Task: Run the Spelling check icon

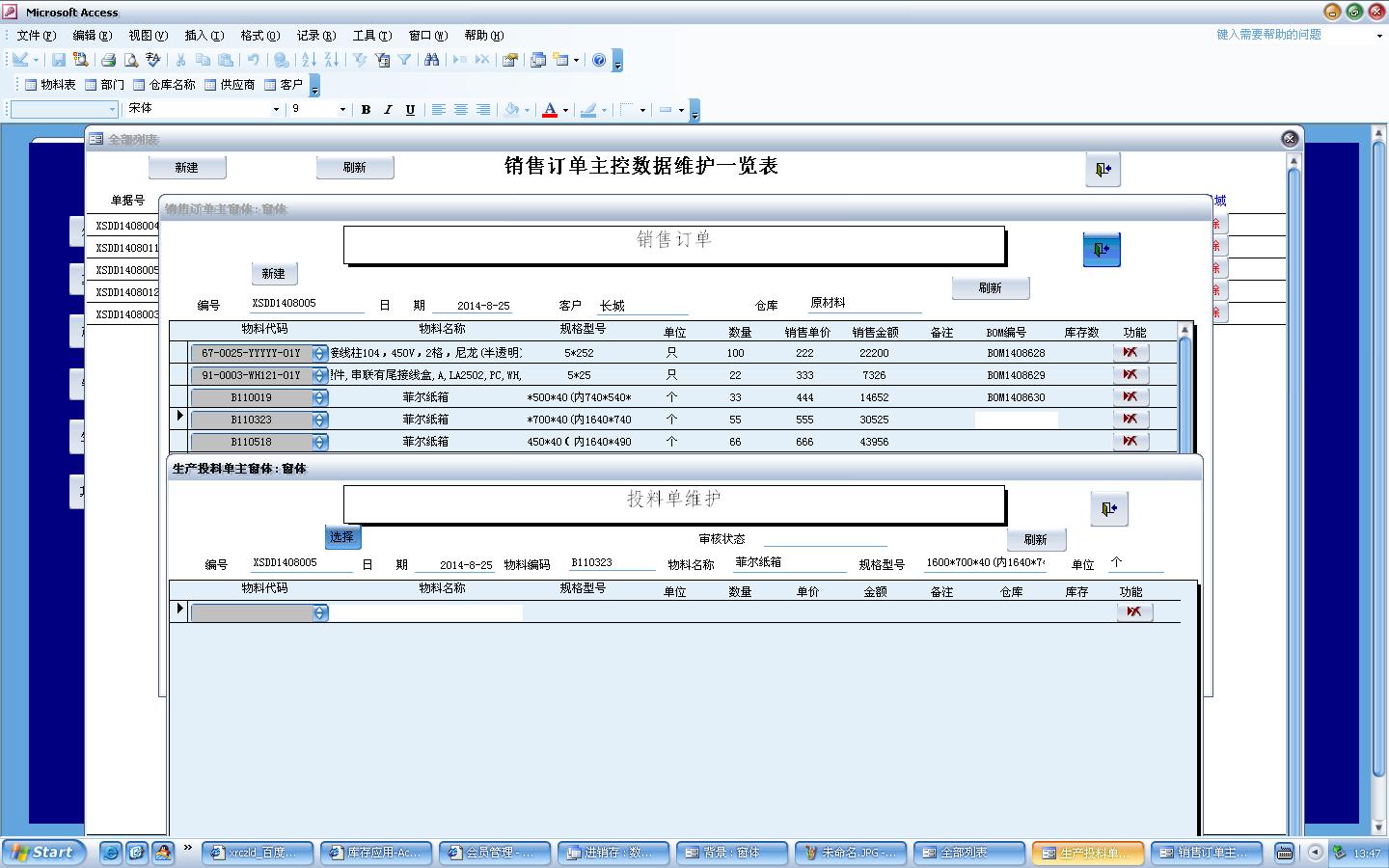Action: pos(152,60)
